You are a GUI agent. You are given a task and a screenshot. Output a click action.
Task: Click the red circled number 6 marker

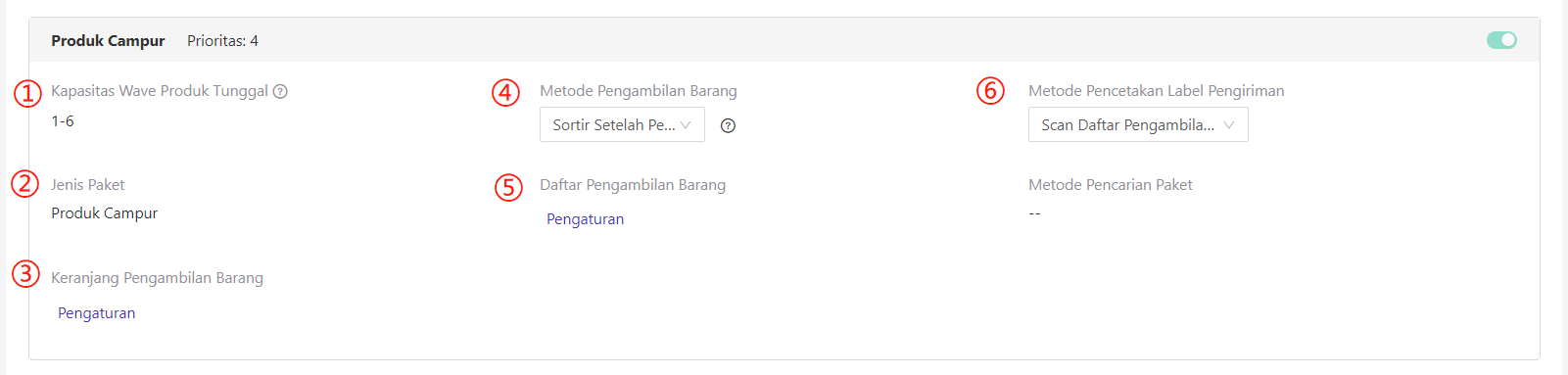991,91
